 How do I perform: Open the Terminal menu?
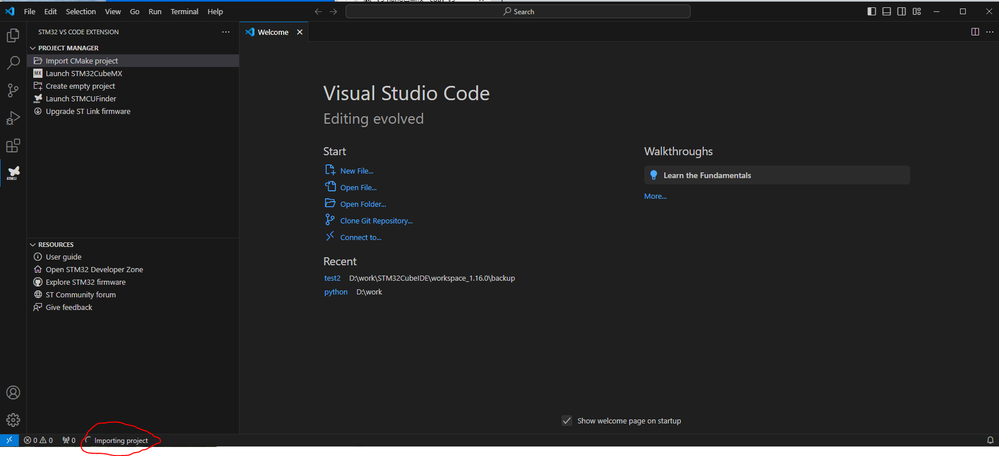pyautogui.click(x=184, y=12)
